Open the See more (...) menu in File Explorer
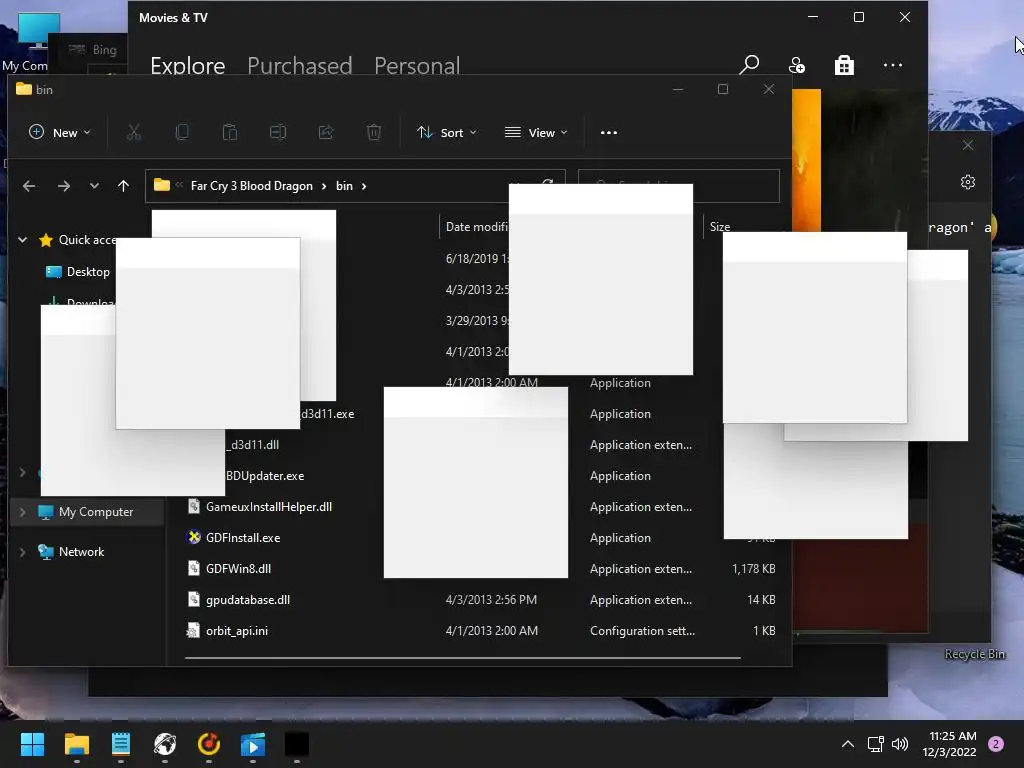 point(609,133)
